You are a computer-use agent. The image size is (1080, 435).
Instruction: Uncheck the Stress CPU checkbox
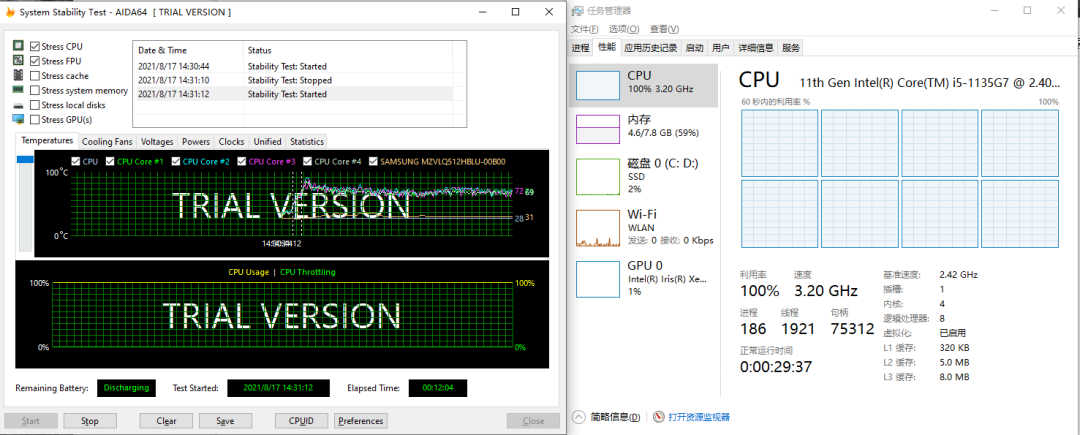(x=34, y=47)
